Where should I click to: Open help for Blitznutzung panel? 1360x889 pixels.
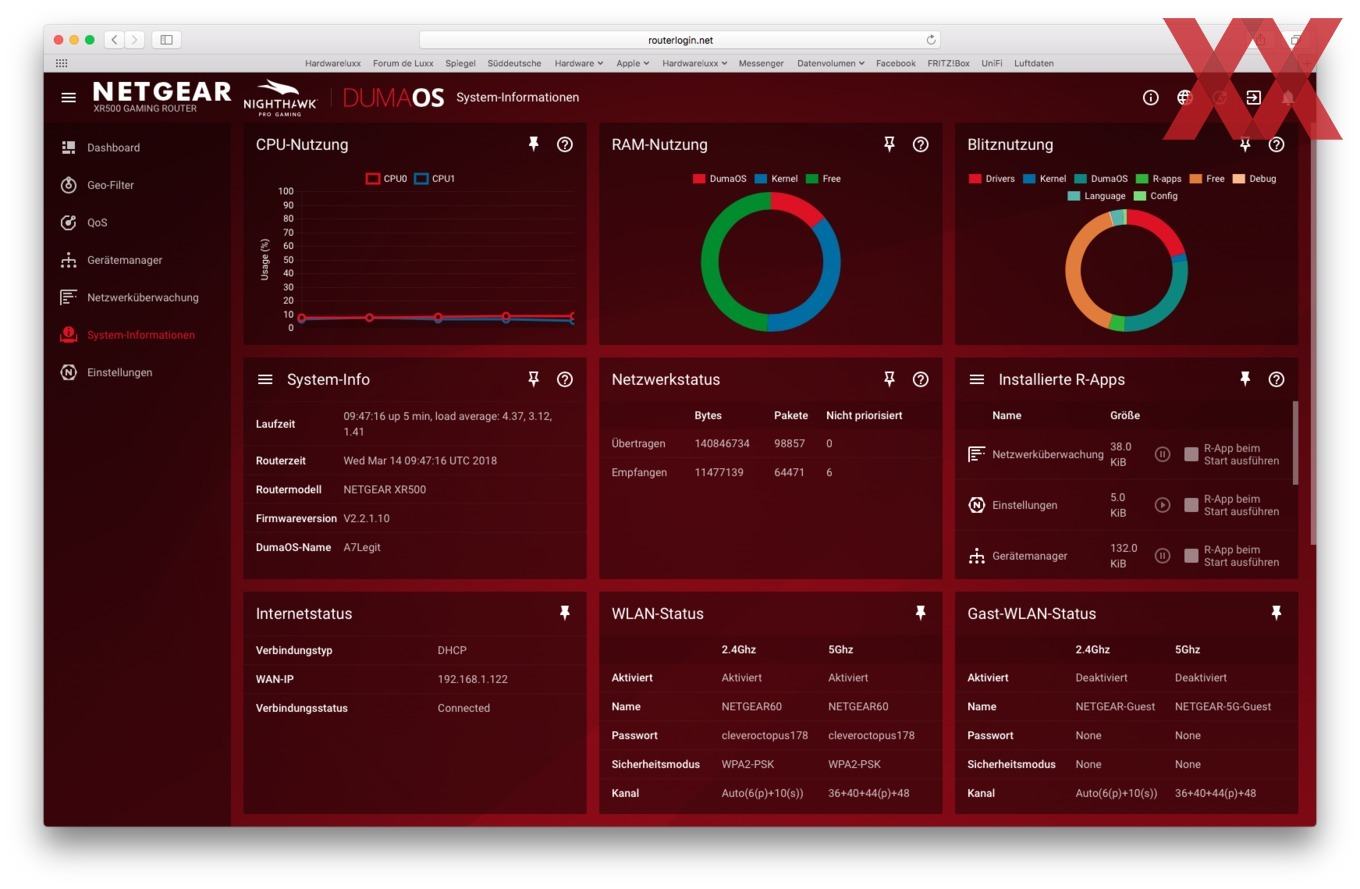coord(1276,144)
